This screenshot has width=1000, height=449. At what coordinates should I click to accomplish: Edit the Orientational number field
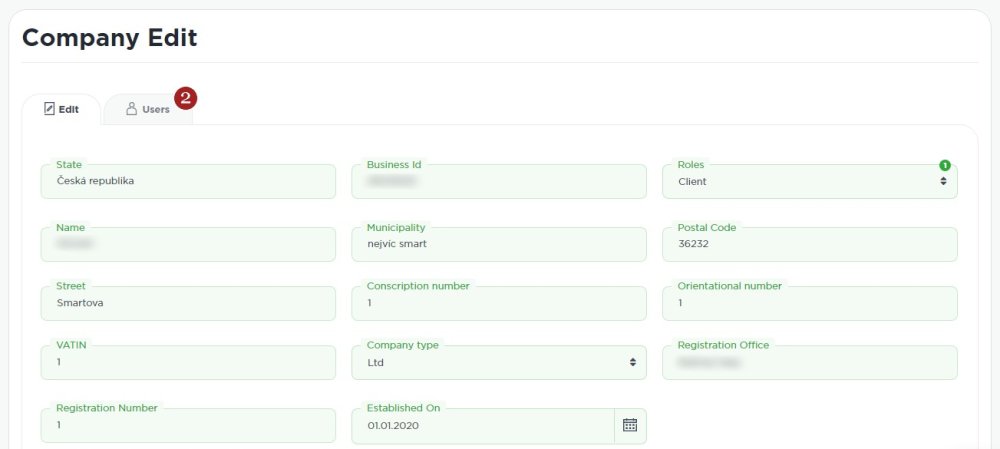click(x=810, y=302)
